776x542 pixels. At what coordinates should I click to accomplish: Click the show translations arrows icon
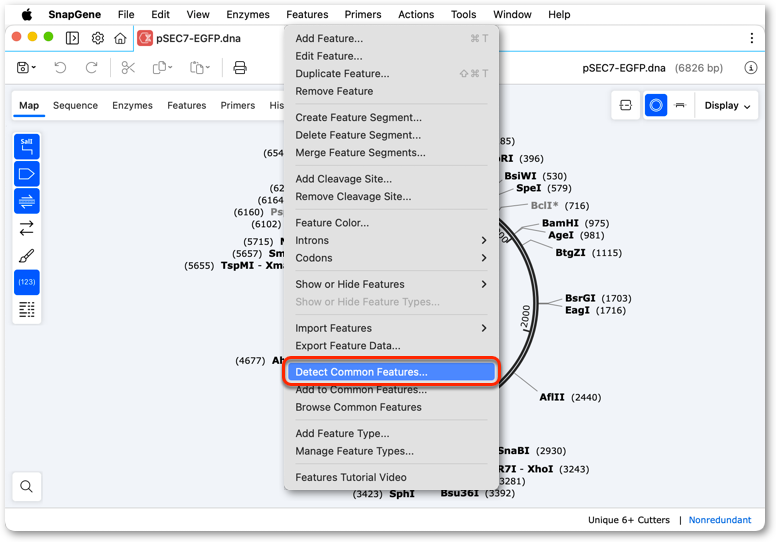click(x=27, y=228)
